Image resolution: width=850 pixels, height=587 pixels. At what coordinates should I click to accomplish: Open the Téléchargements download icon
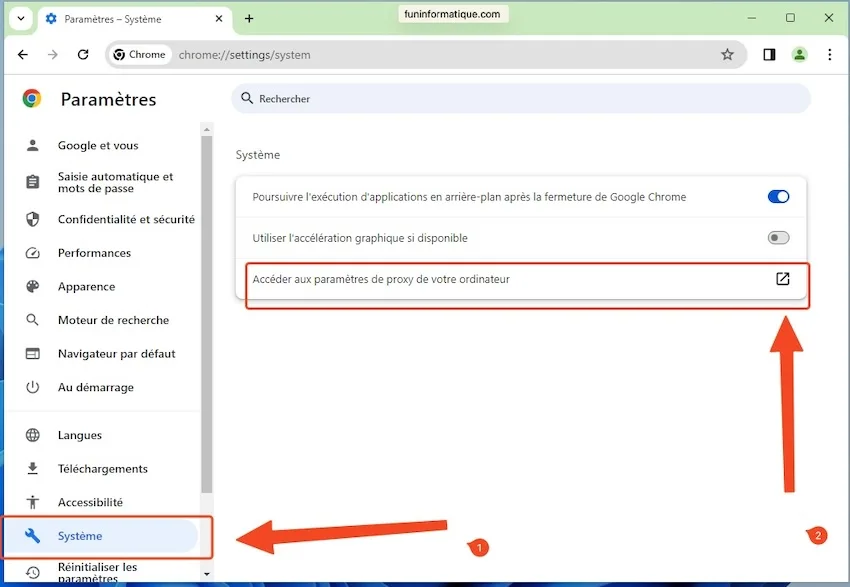pos(33,468)
